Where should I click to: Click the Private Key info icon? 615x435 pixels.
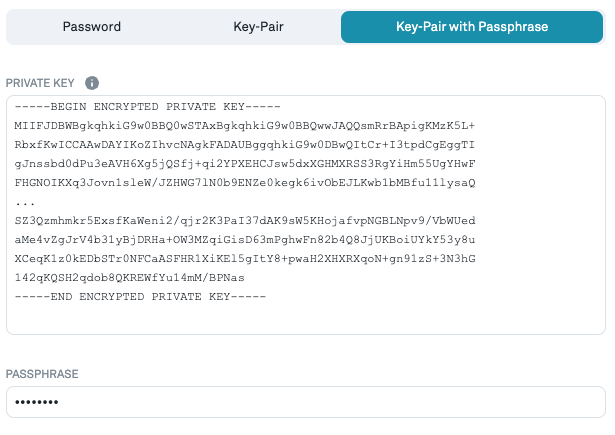[x=92, y=83]
